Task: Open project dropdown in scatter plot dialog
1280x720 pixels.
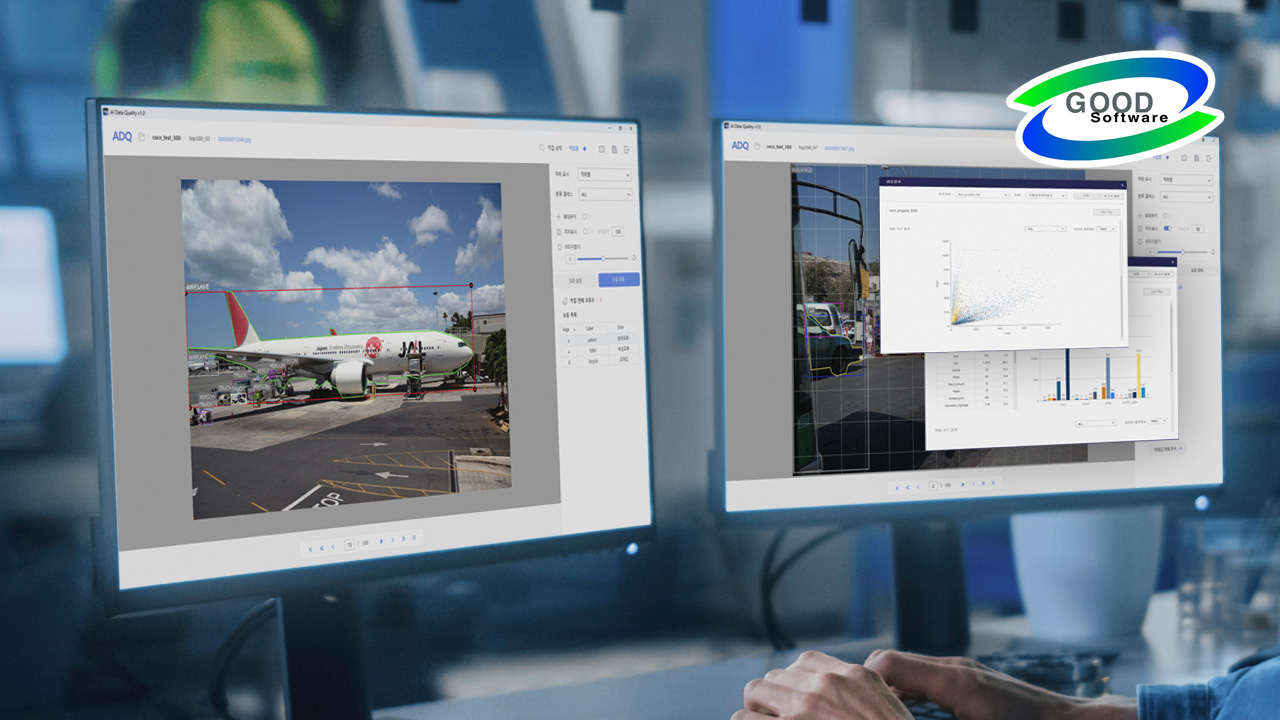Action: pyautogui.click(x=982, y=195)
